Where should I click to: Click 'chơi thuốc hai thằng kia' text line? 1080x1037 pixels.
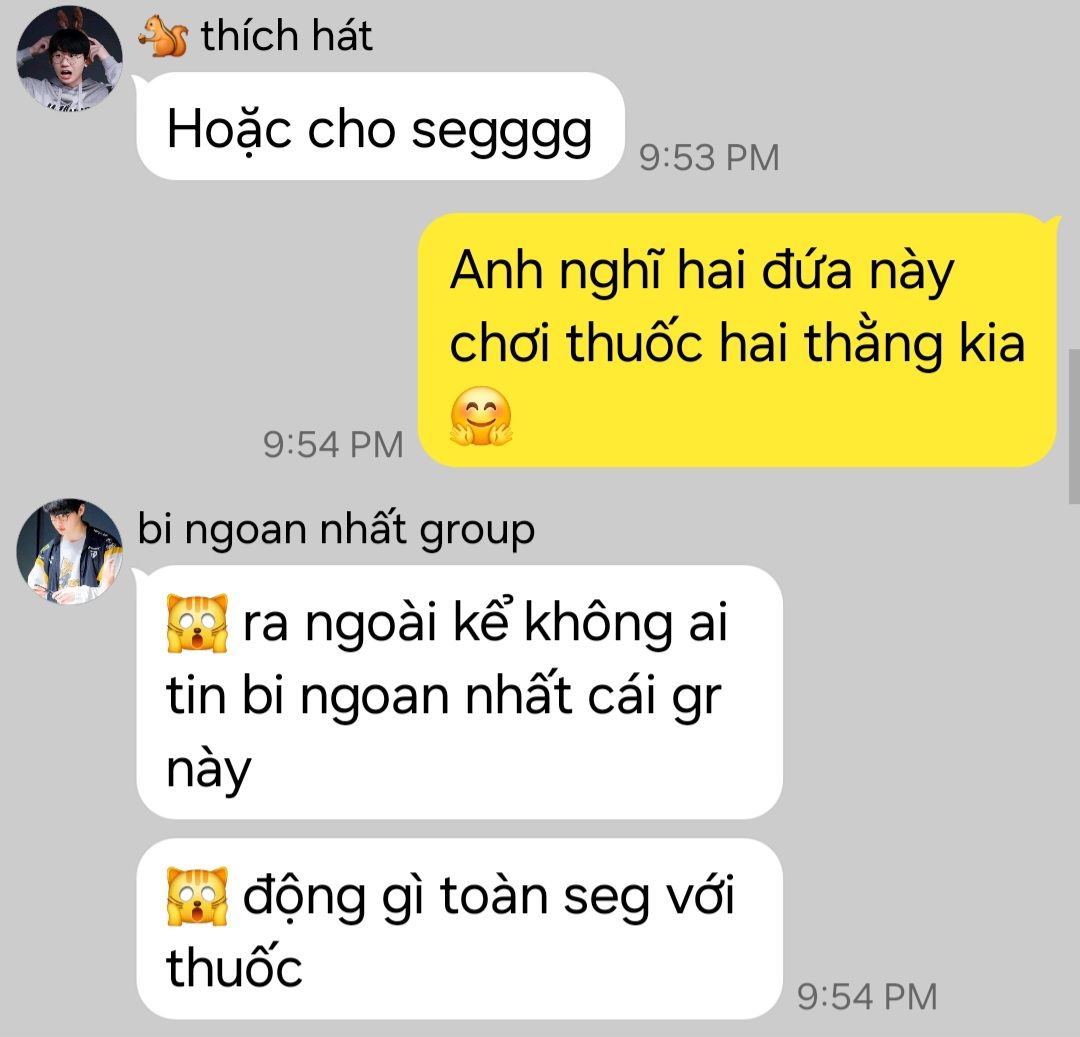(x=737, y=343)
